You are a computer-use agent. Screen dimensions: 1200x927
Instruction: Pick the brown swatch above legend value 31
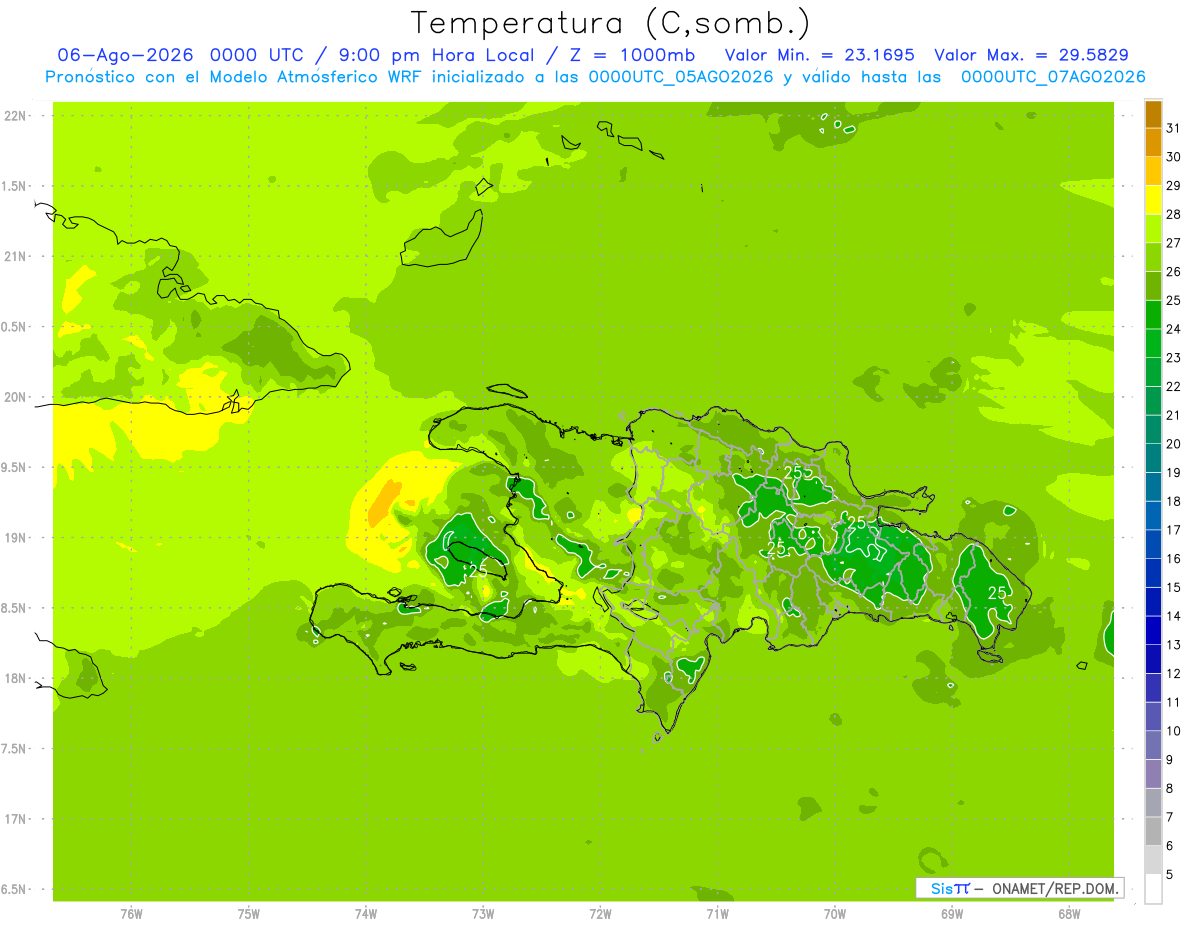point(1153,115)
